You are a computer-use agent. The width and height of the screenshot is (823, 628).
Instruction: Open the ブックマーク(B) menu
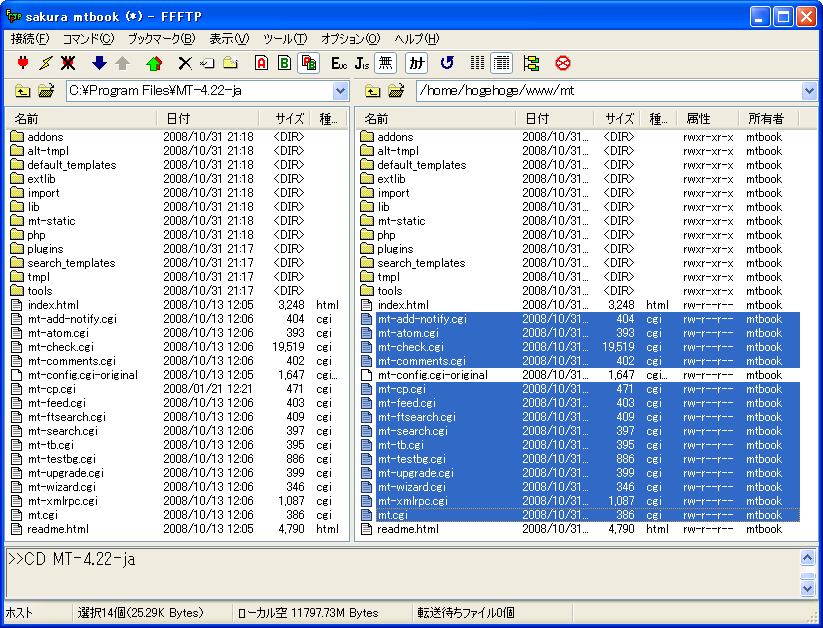tap(161, 39)
